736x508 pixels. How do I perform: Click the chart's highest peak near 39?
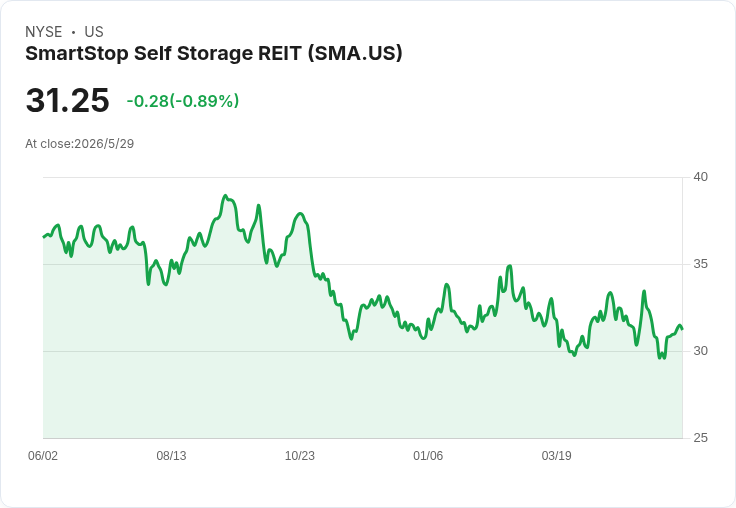[x=225, y=196]
